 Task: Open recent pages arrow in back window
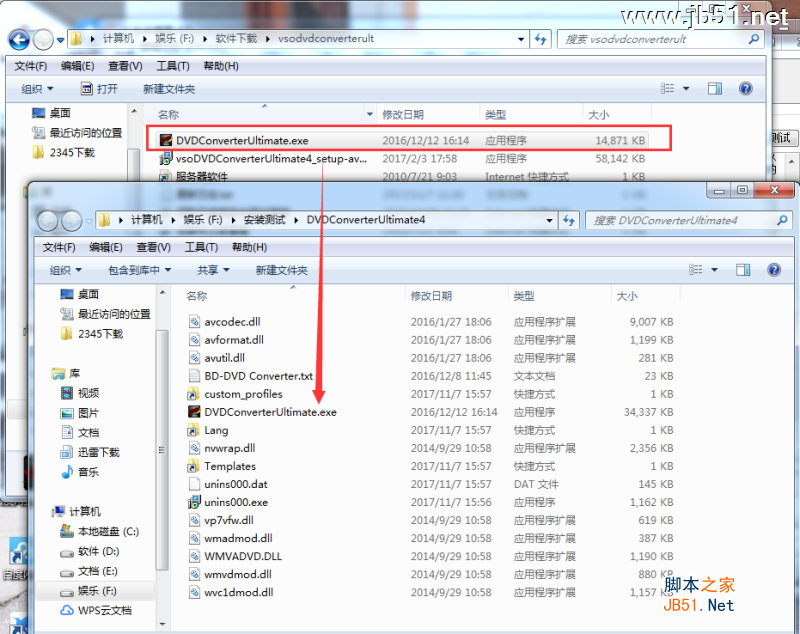pyautogui.click(x=60, y=39)
